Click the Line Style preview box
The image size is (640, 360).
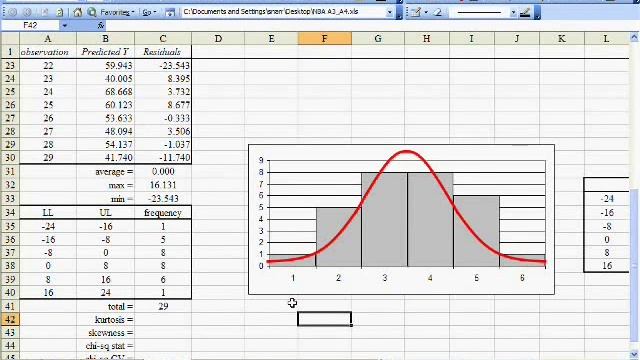479,12
